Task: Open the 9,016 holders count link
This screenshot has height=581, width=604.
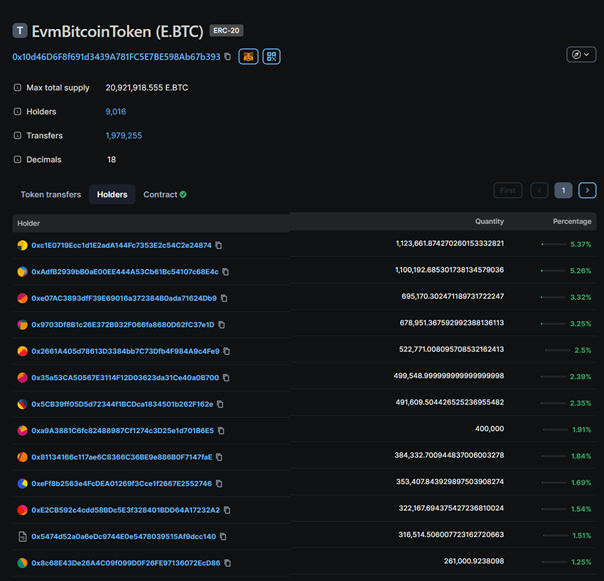Action: click(x=116, y=112)
